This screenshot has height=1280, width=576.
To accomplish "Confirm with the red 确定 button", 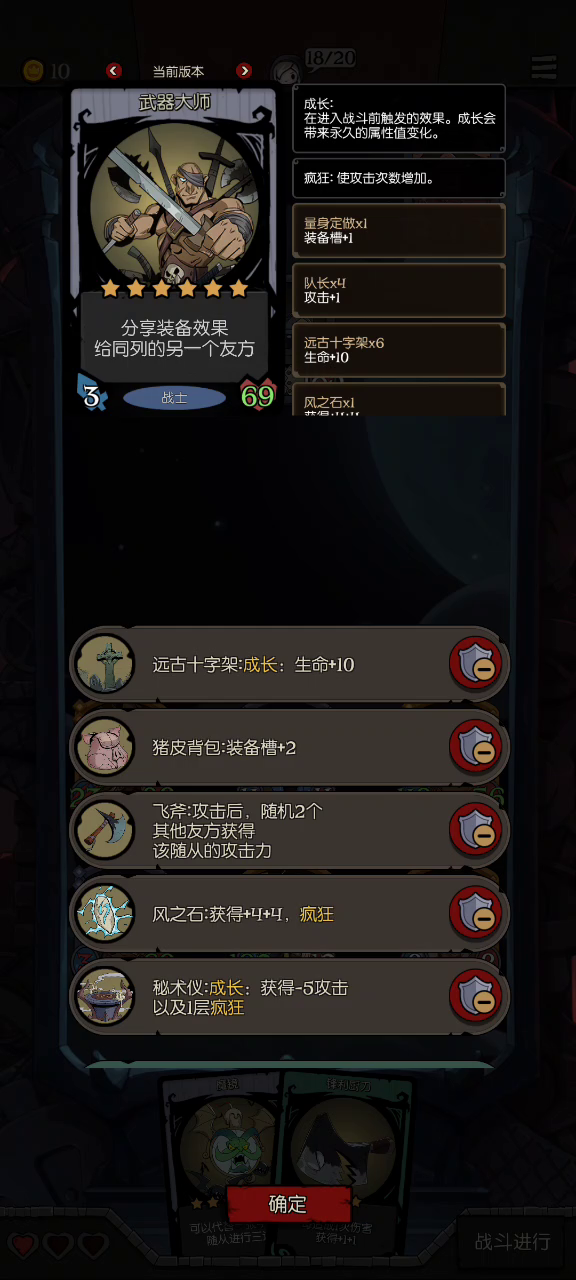I will 288,1203.
